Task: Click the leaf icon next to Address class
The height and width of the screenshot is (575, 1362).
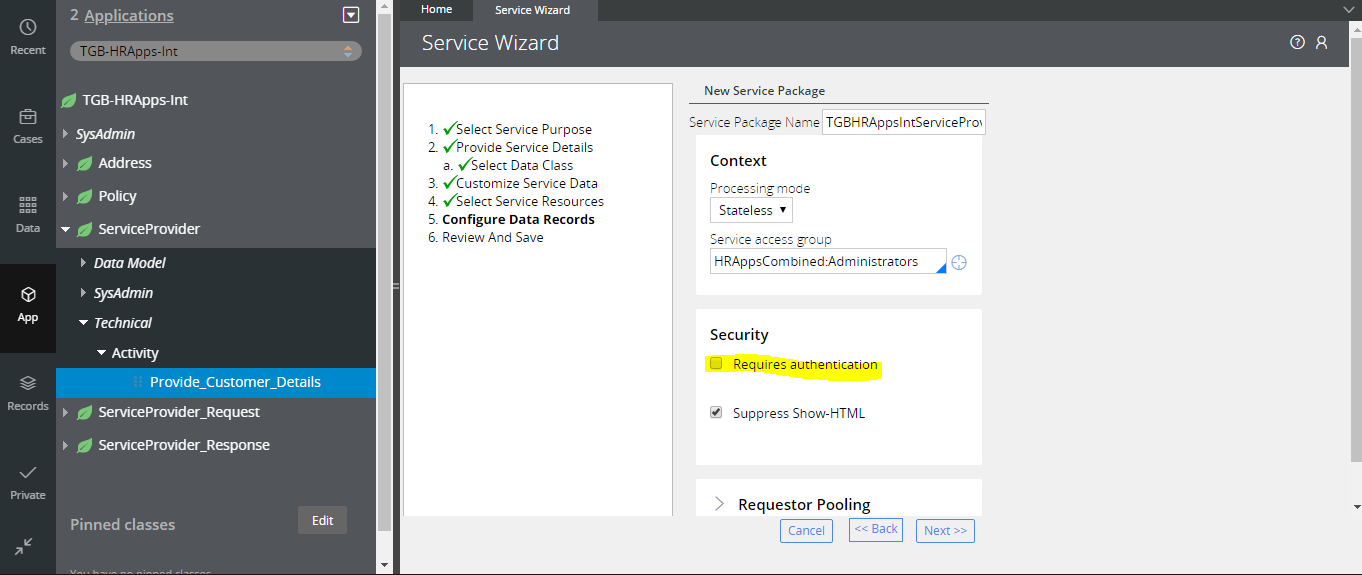Action: coord(85,164)
